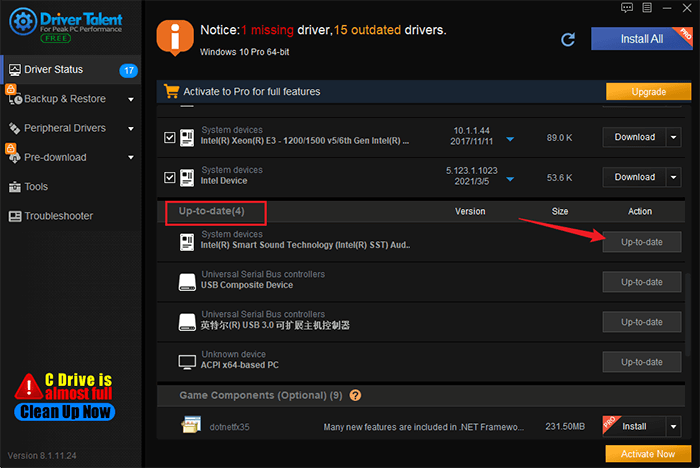Click the ACPI x64-based PC monitor icon

tap(187, 362)
